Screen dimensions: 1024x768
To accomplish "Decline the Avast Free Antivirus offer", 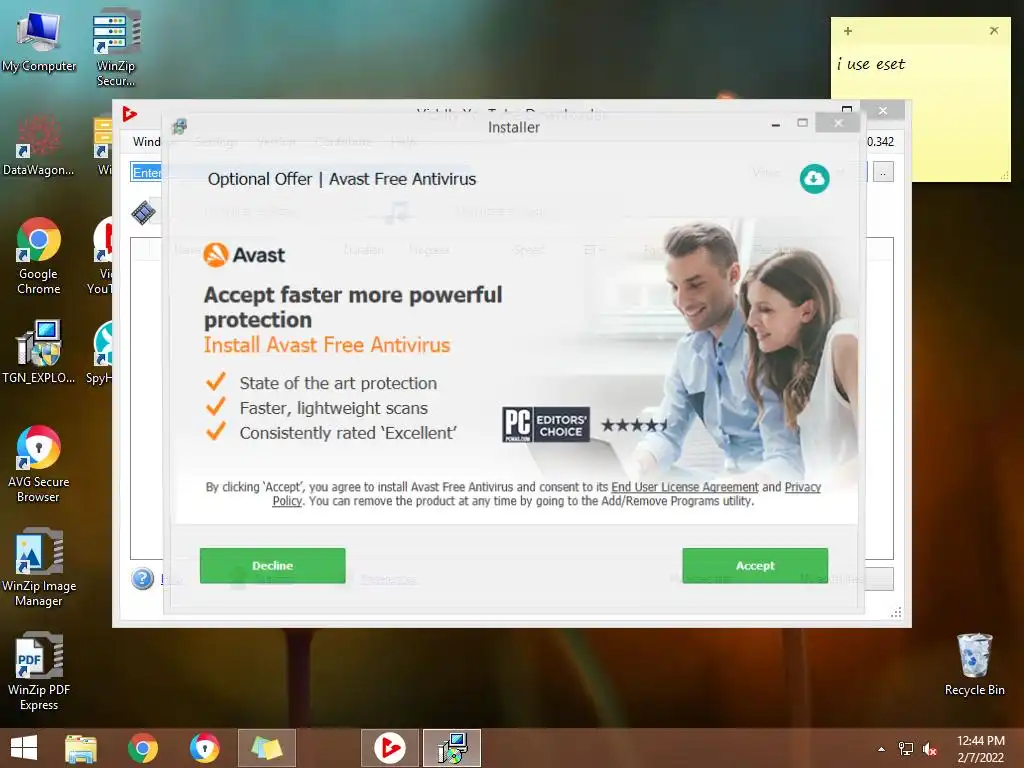I will coord(272,566).
